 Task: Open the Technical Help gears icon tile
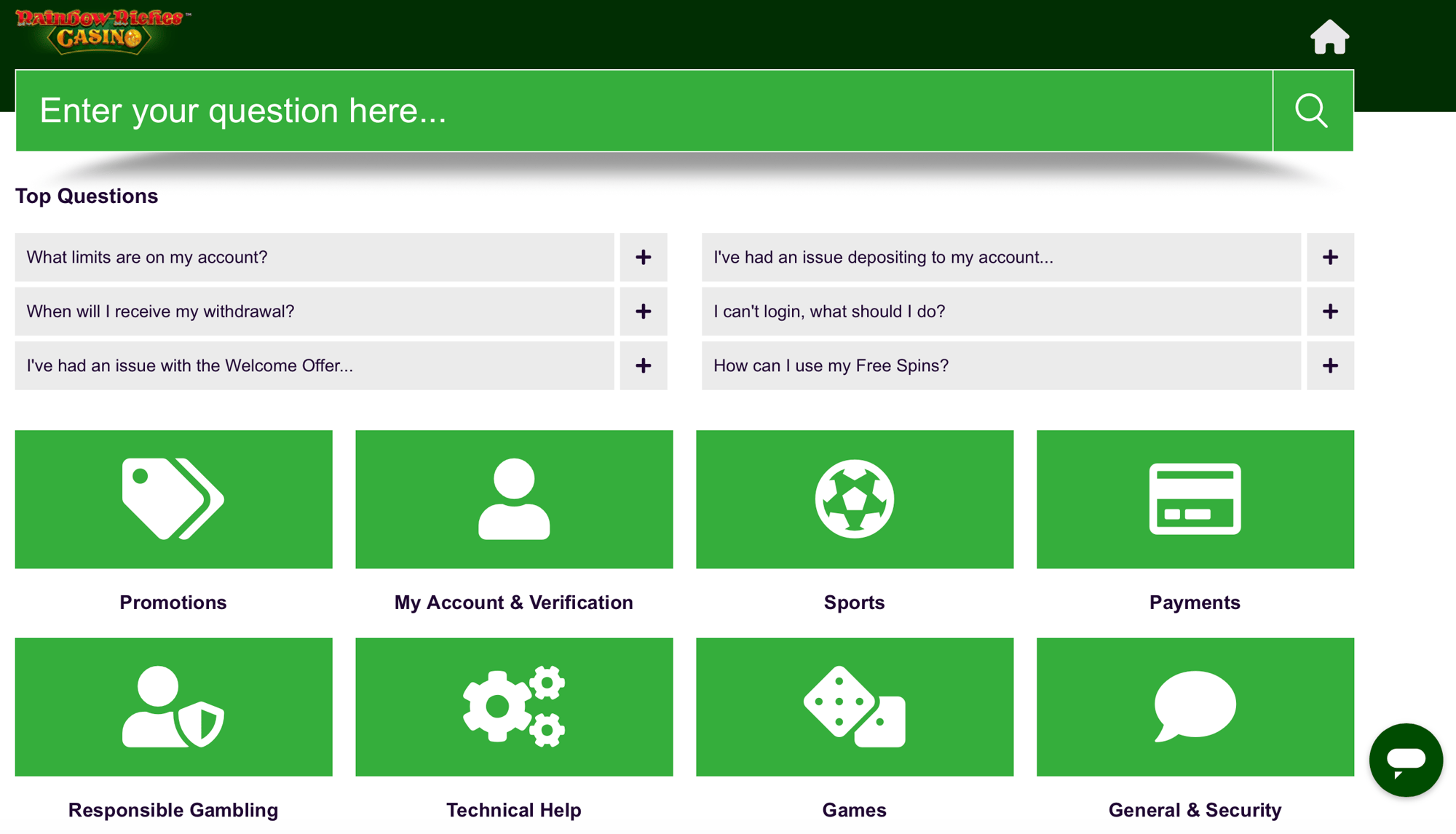coord(514,707)
